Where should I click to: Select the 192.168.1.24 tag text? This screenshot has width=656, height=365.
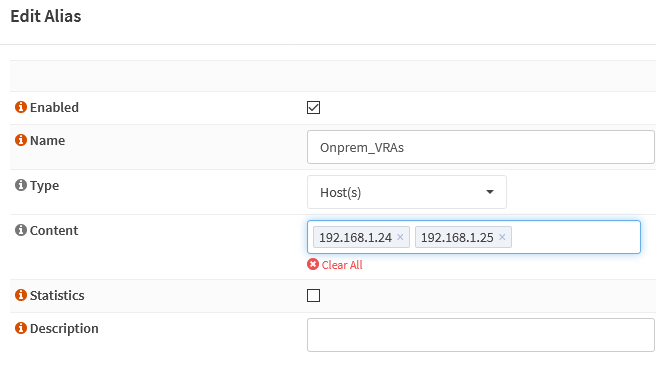click(x=355, y=237)
